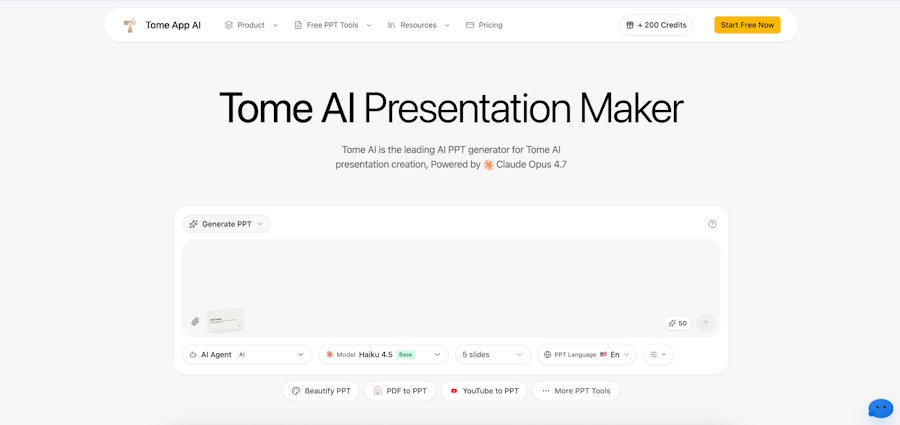
Task: Open the PPT Language selector
Action: tap(587, 355)
